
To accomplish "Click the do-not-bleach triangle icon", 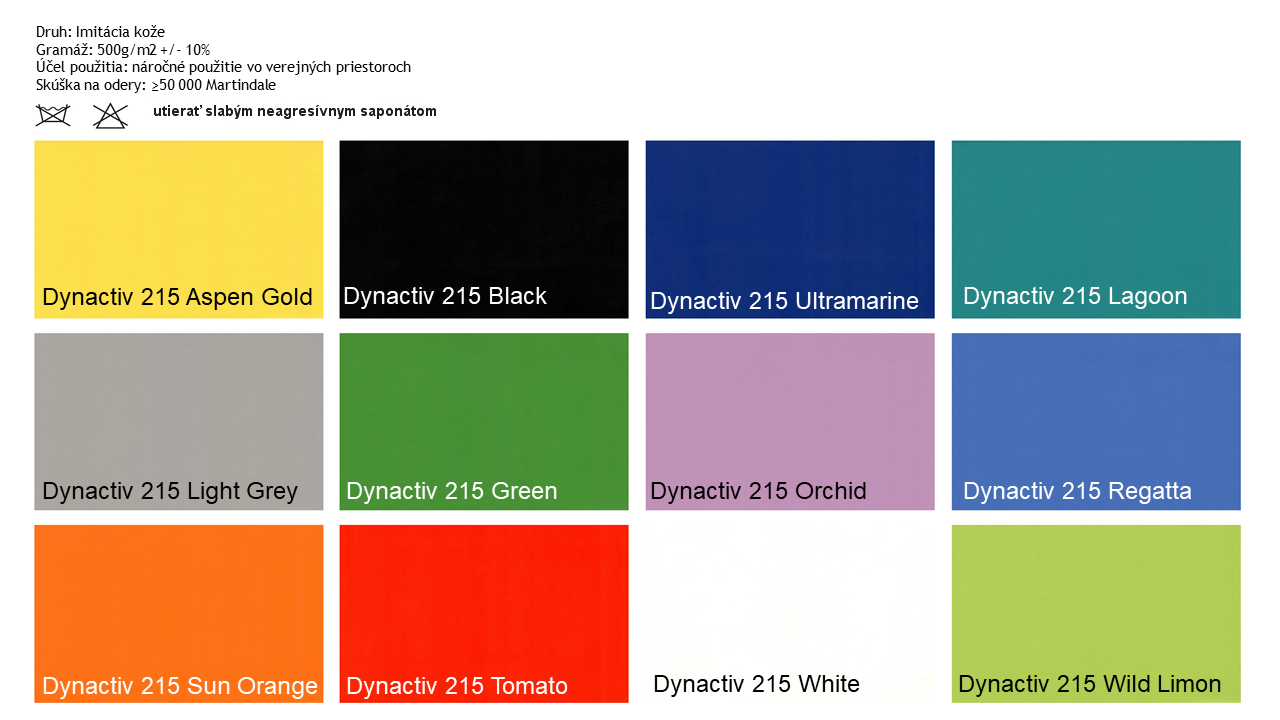I will [110, 115].
